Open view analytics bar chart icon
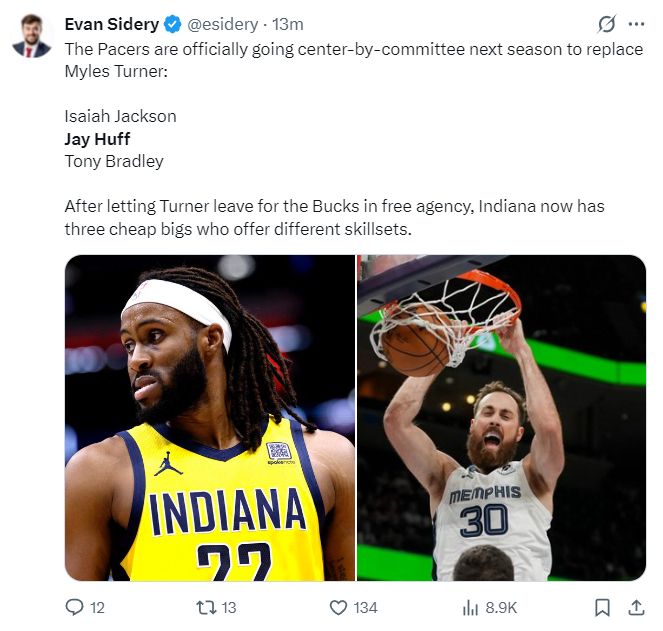This screenshot has width=663, height=631. coord(470,608)
